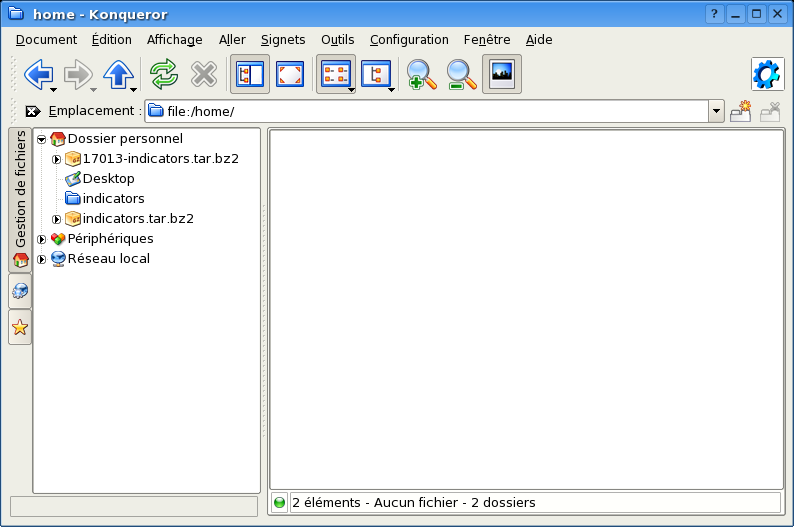Screen dimensions: 794x527
Task: Zoom out with the minus magnifier
Action: coord(461,74)
